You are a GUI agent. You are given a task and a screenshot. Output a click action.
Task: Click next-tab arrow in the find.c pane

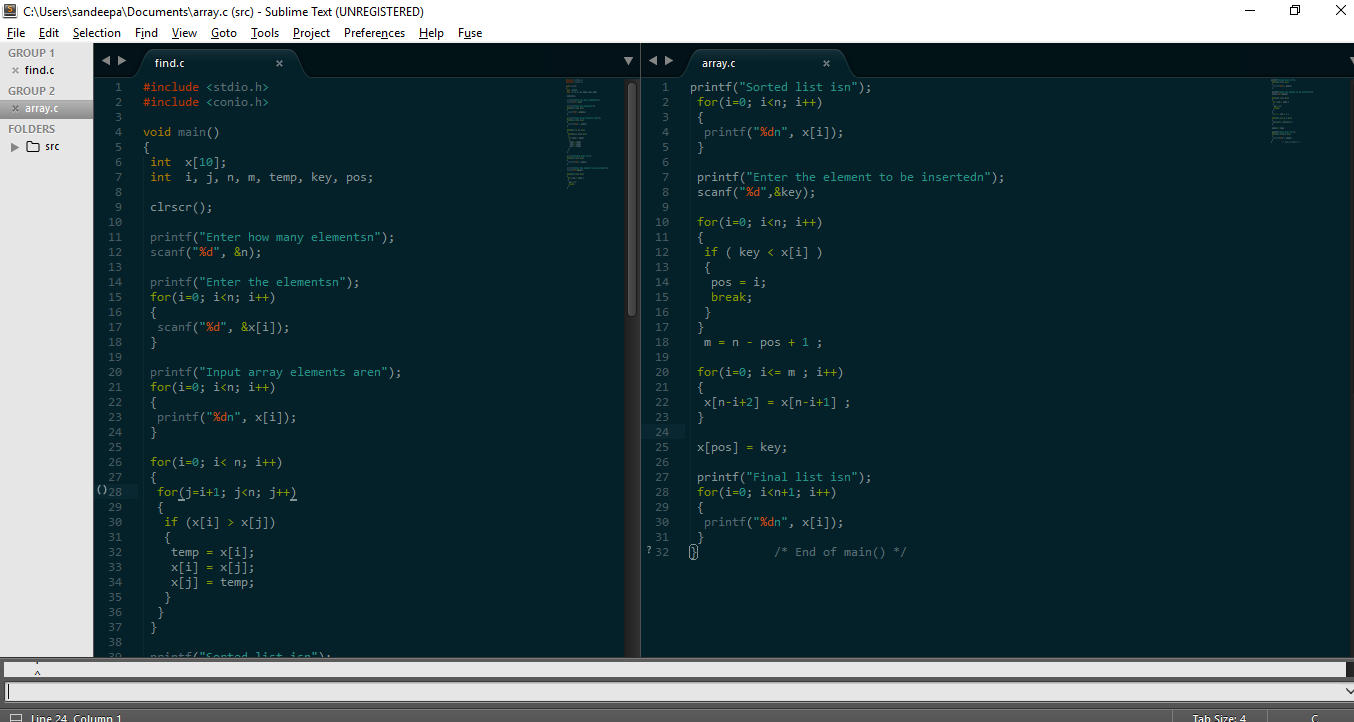(122, 61)
